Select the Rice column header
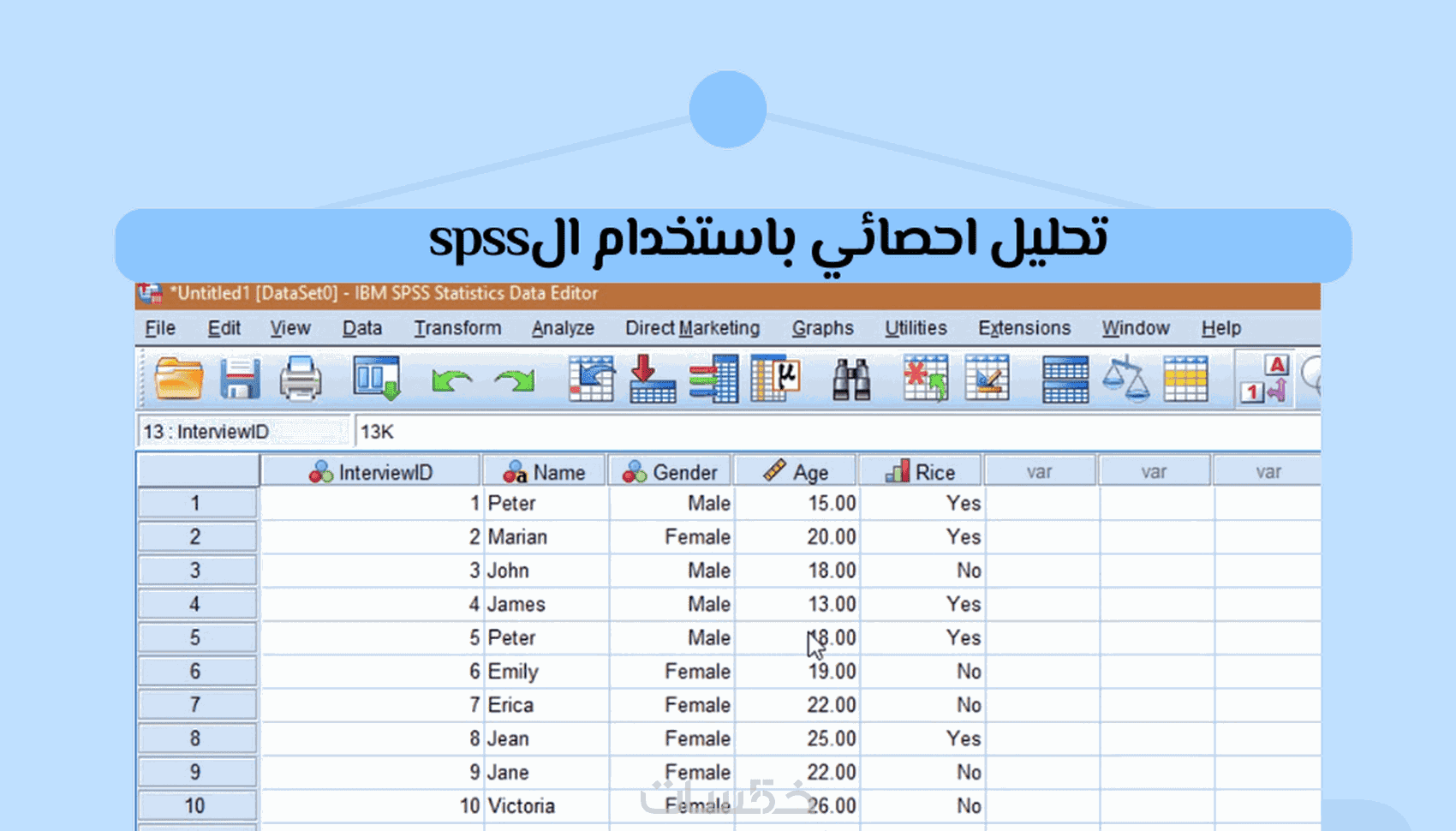 pyautogui.click(x=921, y=472)
